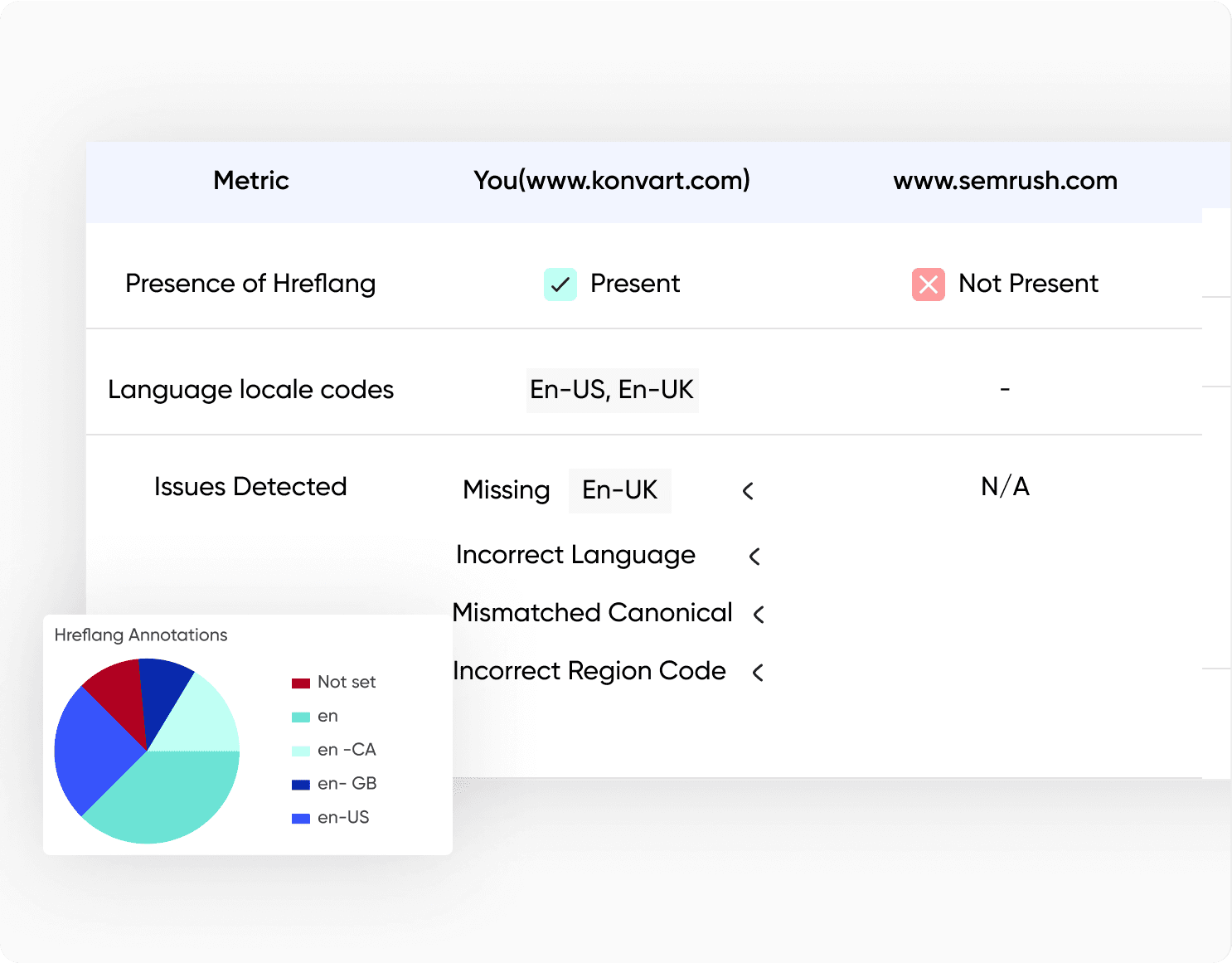1232x963 pixels.
Task: Open the Metric column header
Action: click(x=250, y=181)
